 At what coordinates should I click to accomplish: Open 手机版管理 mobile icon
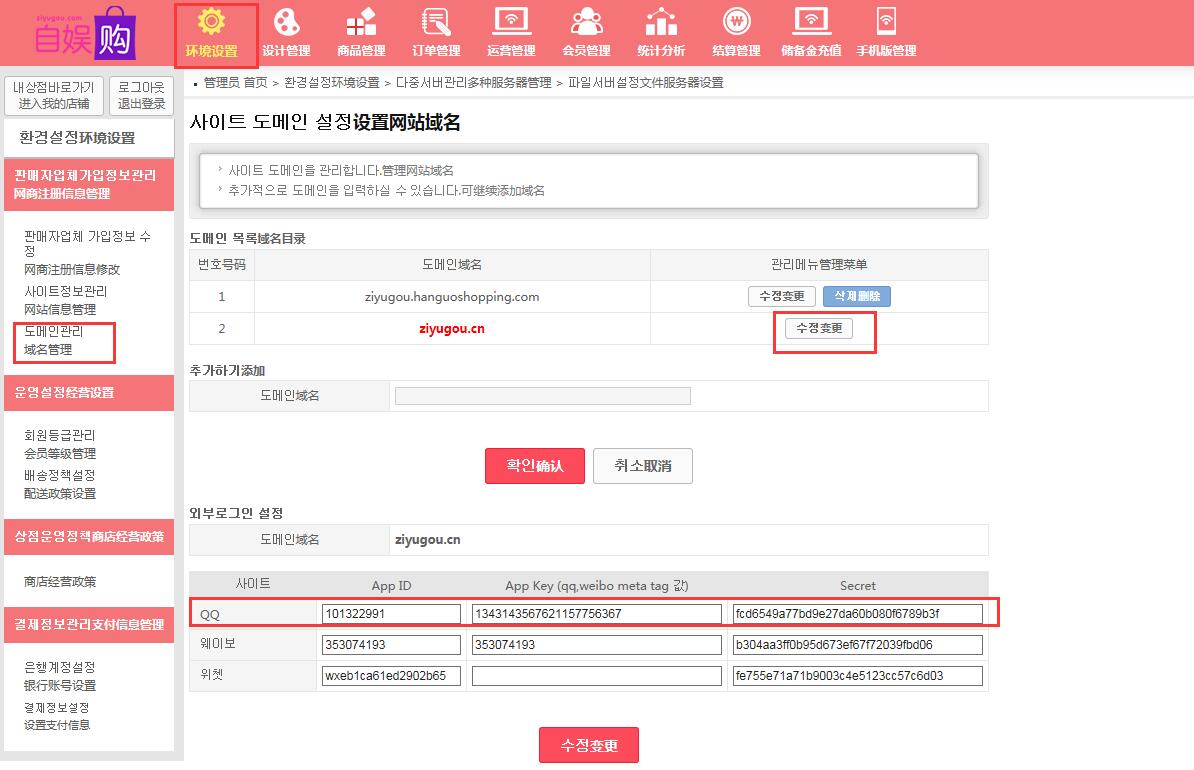(886, 24)
